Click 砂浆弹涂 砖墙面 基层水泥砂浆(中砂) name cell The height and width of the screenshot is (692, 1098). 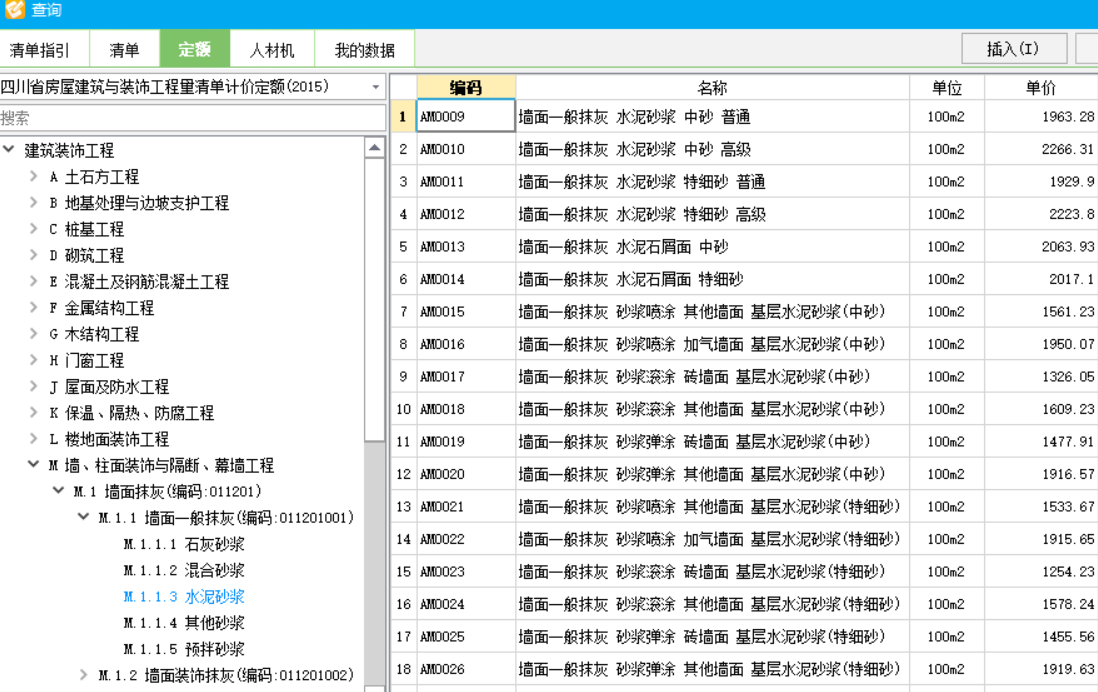point(712,441)
